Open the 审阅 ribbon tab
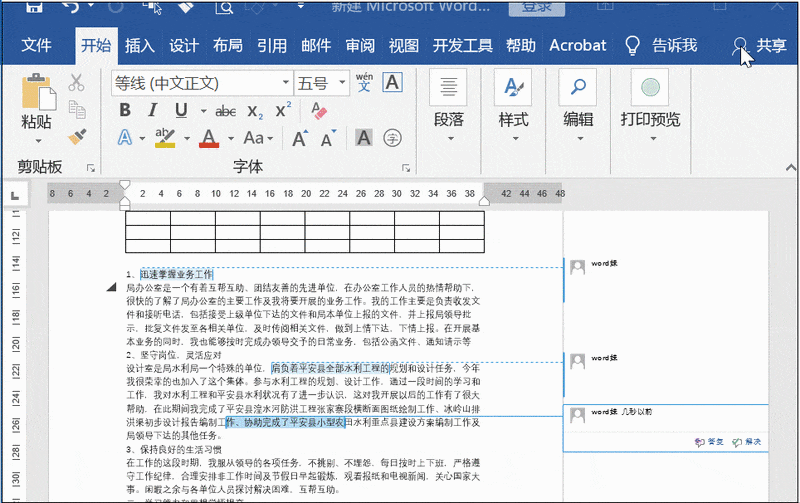 click(x=360, y=45)
